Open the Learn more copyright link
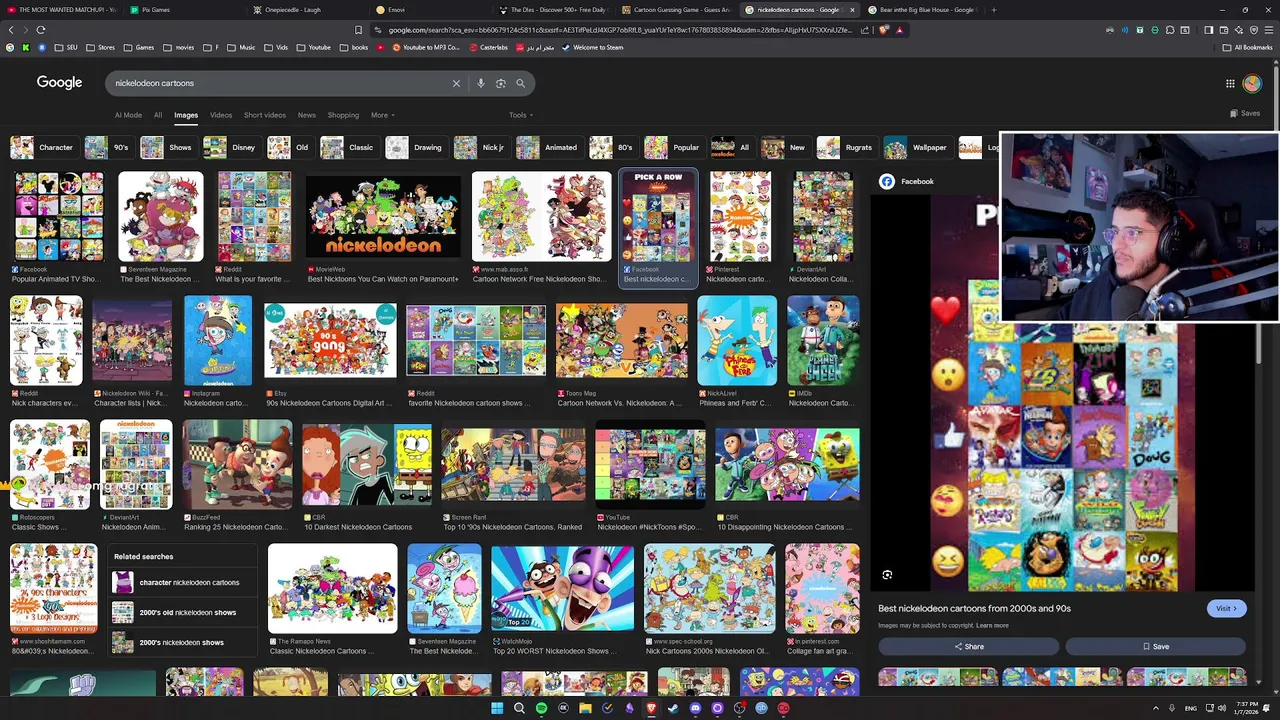Image resolution: width=1280 pixels, height=720 pixels. 993,626
